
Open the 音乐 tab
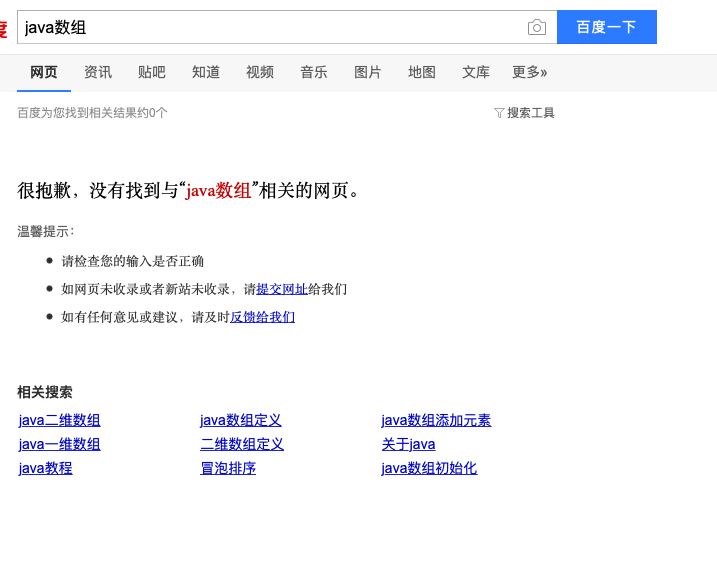pyautogui.click(x=314, y=72)
